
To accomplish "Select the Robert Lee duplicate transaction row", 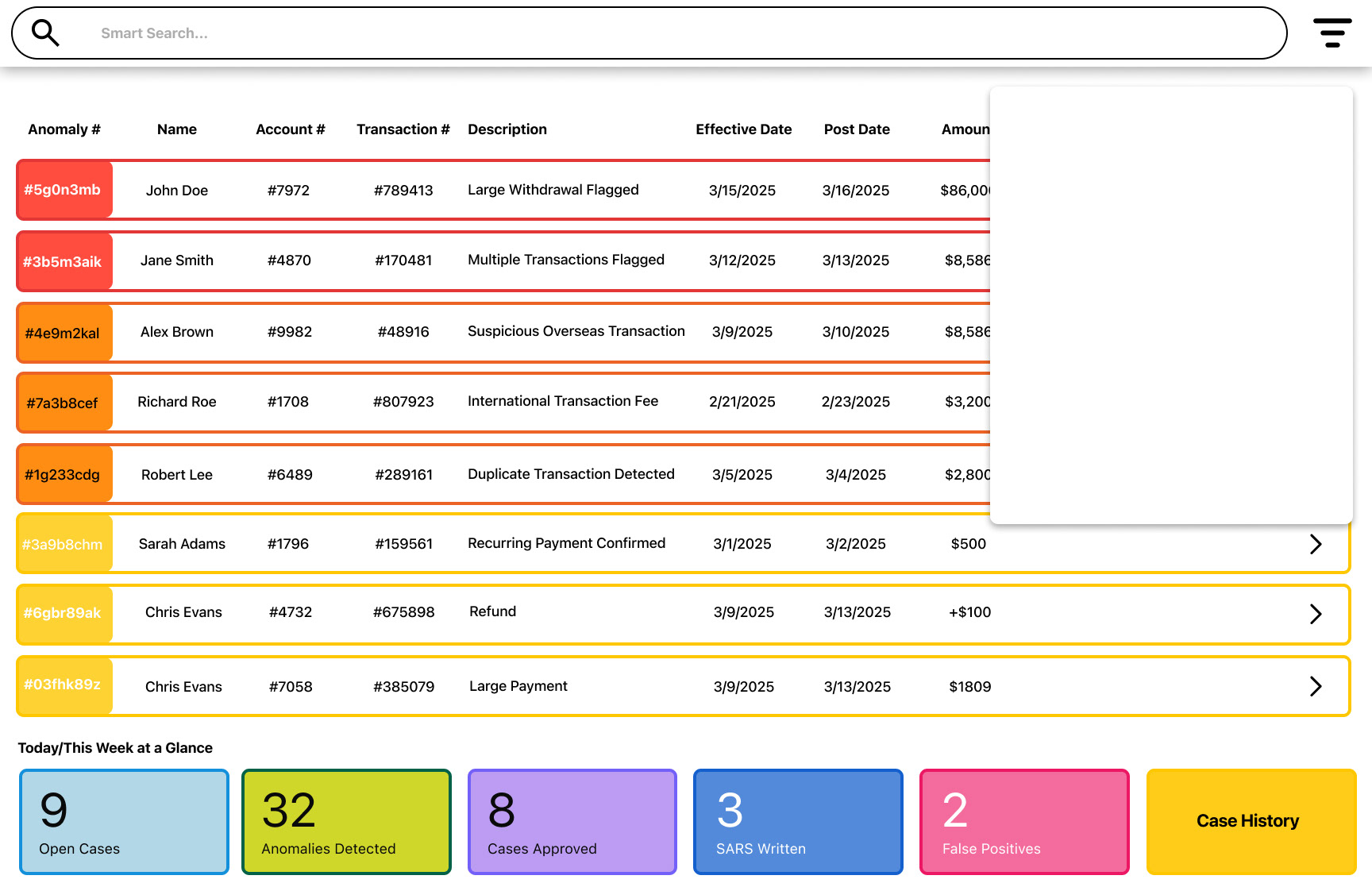I will [503, 474].
